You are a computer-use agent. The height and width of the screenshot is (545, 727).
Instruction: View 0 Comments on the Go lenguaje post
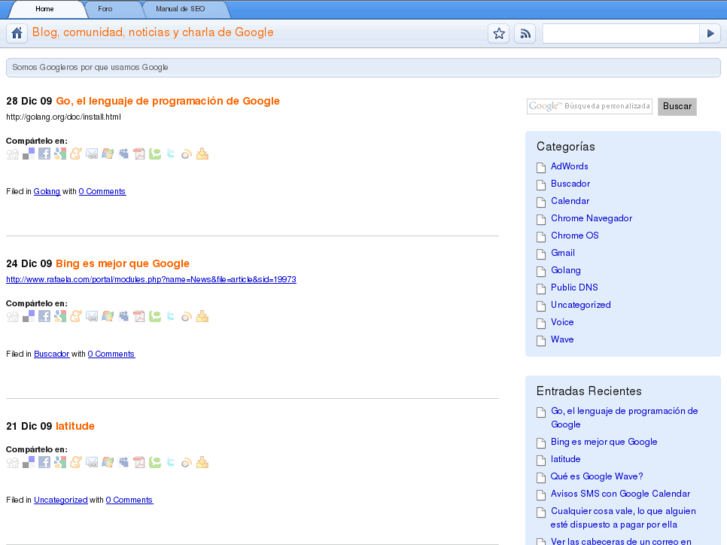coord(102,191)
